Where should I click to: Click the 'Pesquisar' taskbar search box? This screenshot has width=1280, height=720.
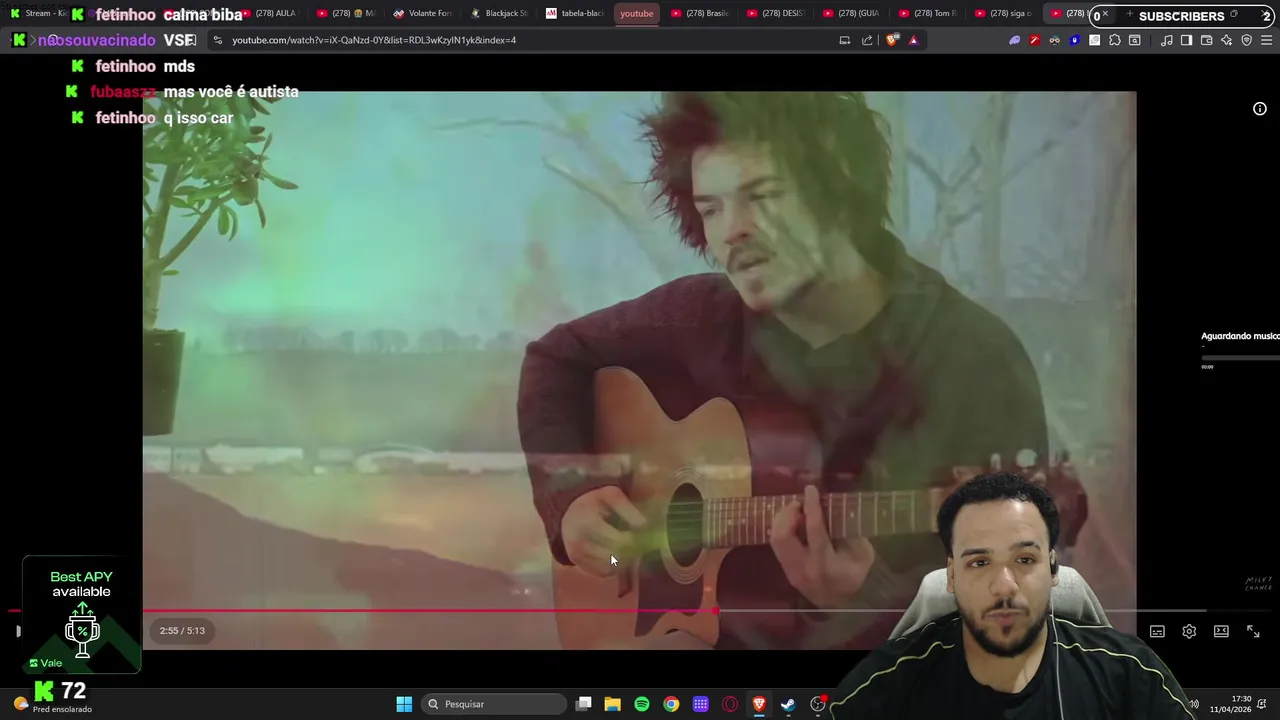[493, 704]
